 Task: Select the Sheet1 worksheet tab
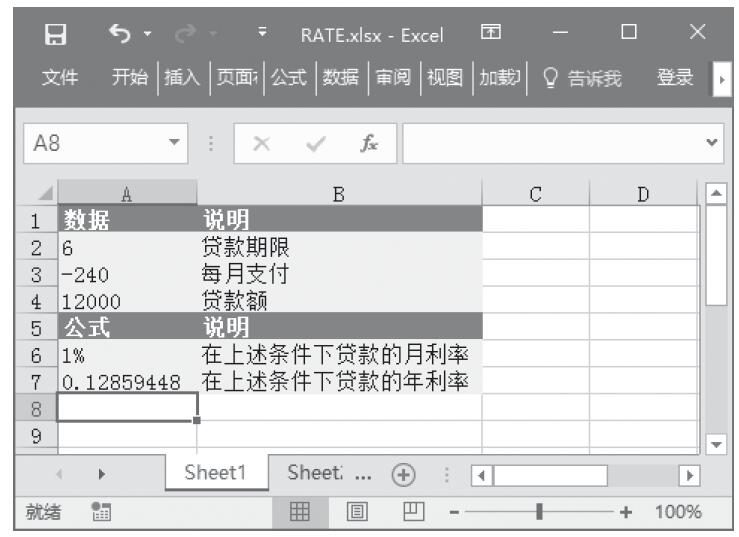[220, 473]
